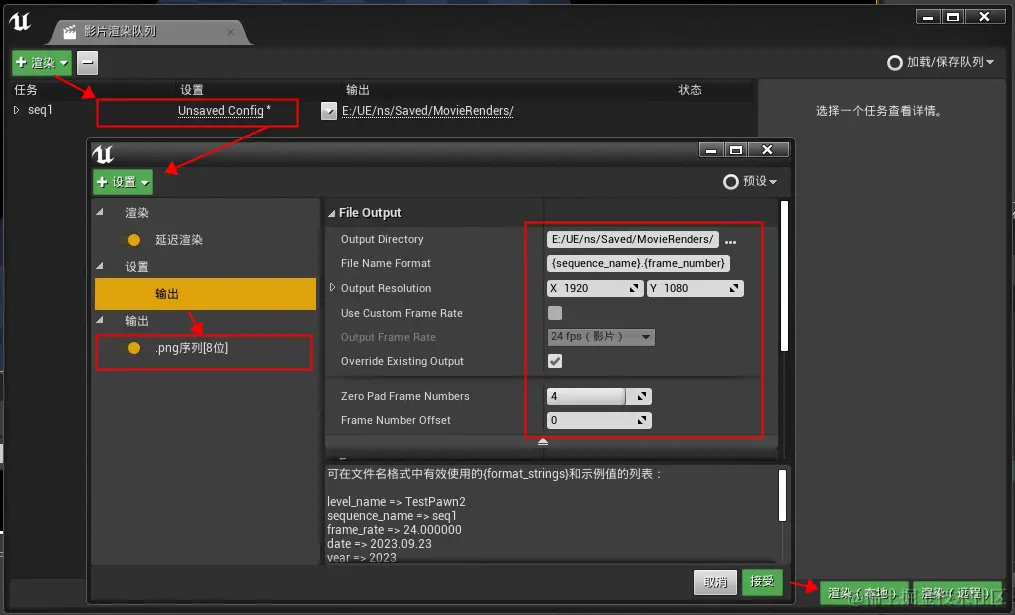Click the frame_rate => 24.000000 line
1015x615 pixels.
click(x=394, y=530)
